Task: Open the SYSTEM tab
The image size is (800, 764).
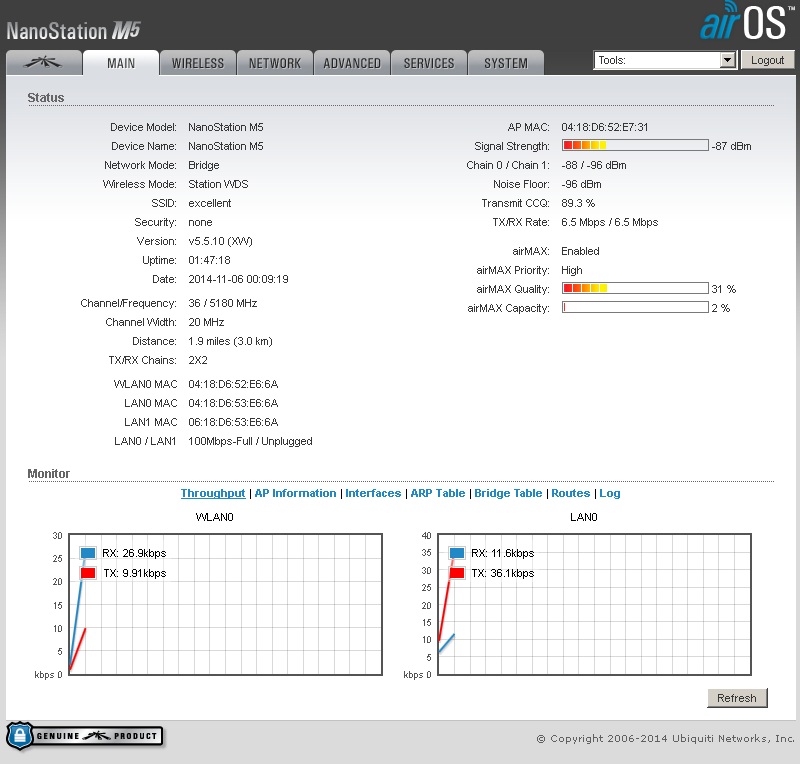Action: 506,63
